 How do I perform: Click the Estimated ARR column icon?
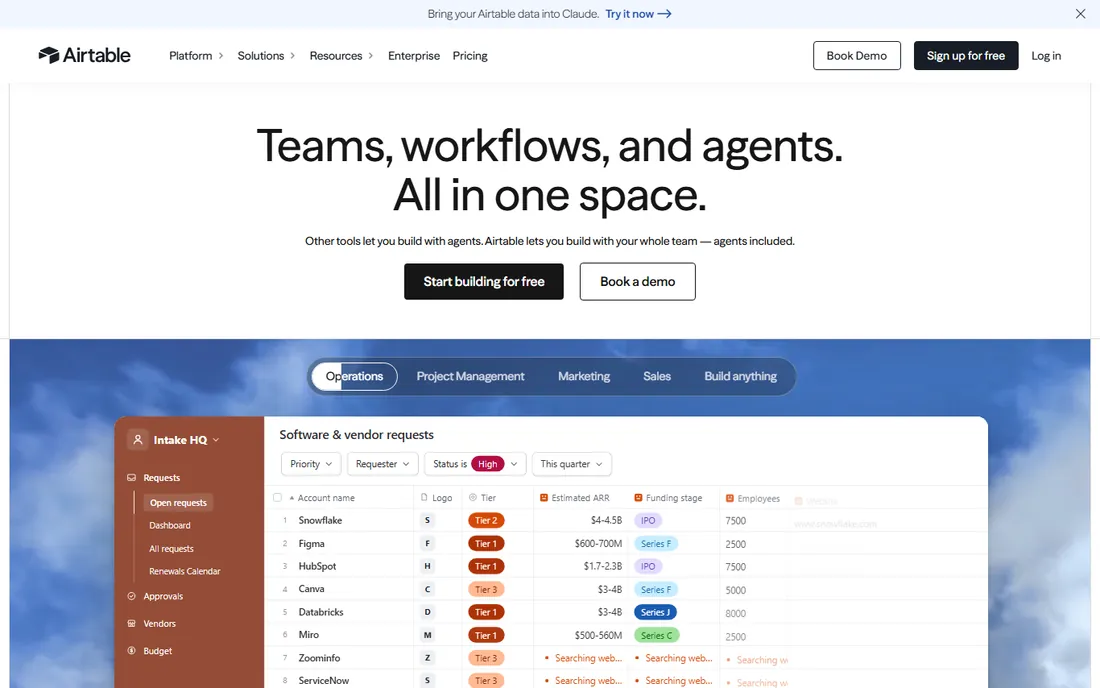pos(544,498)
